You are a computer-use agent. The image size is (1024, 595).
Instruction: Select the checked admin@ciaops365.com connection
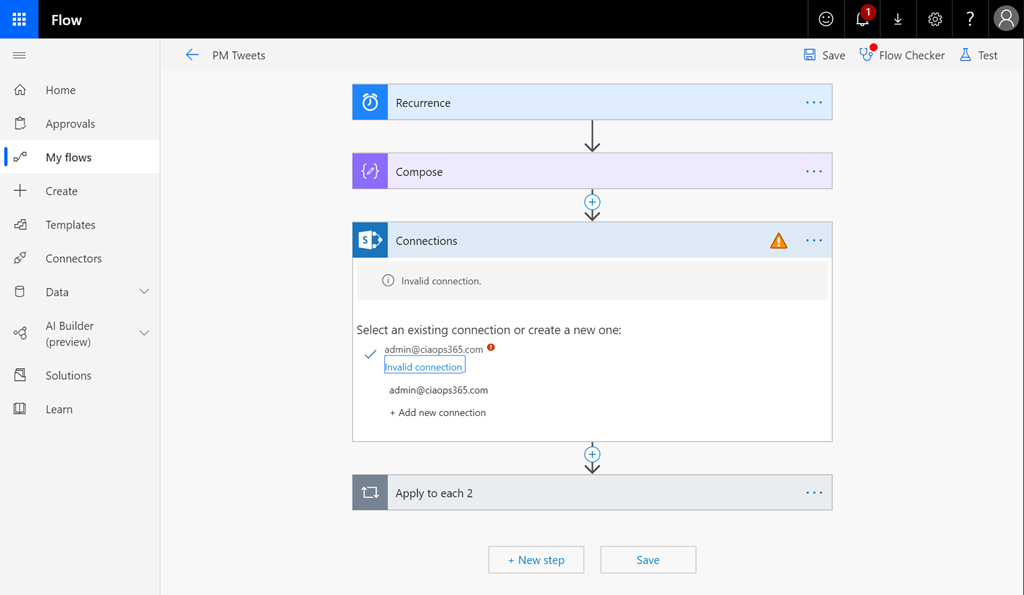[433, 350]
